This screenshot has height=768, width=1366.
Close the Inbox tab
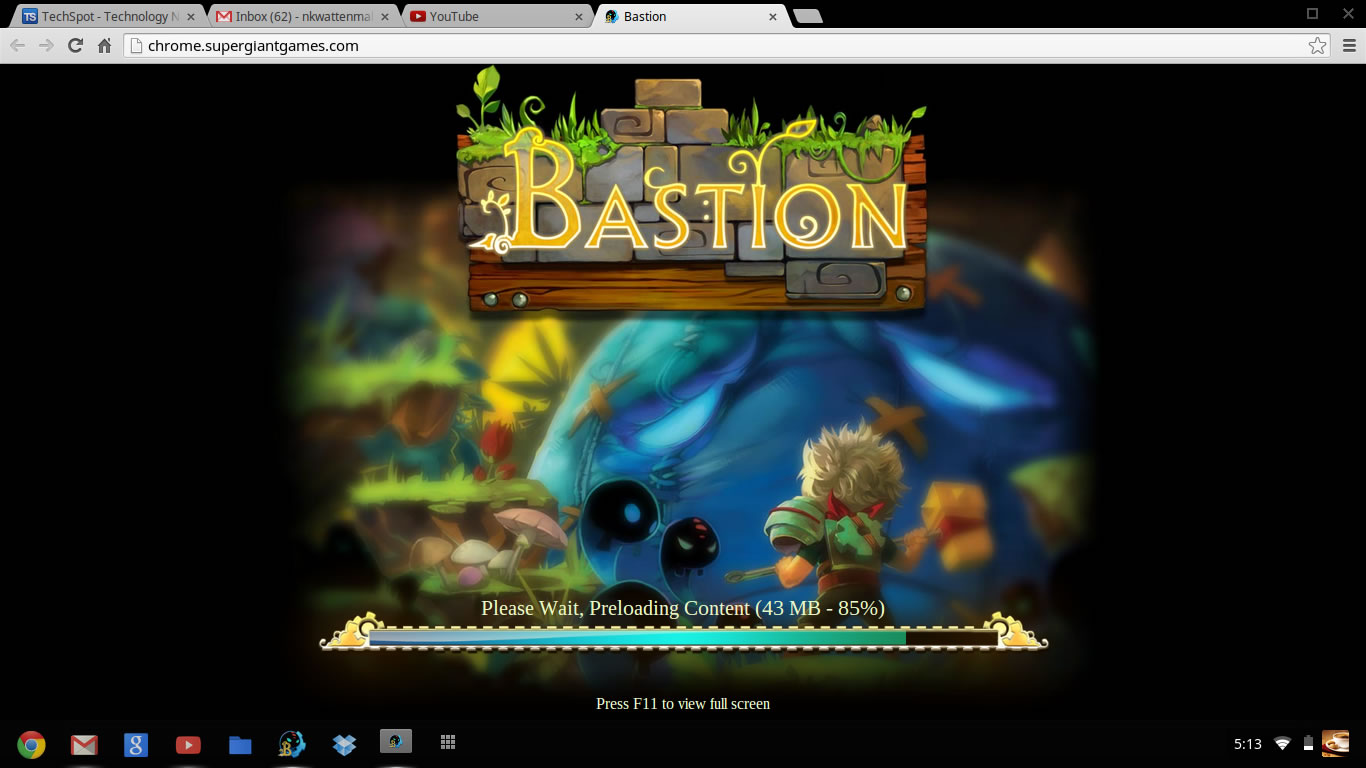[385, 17]
